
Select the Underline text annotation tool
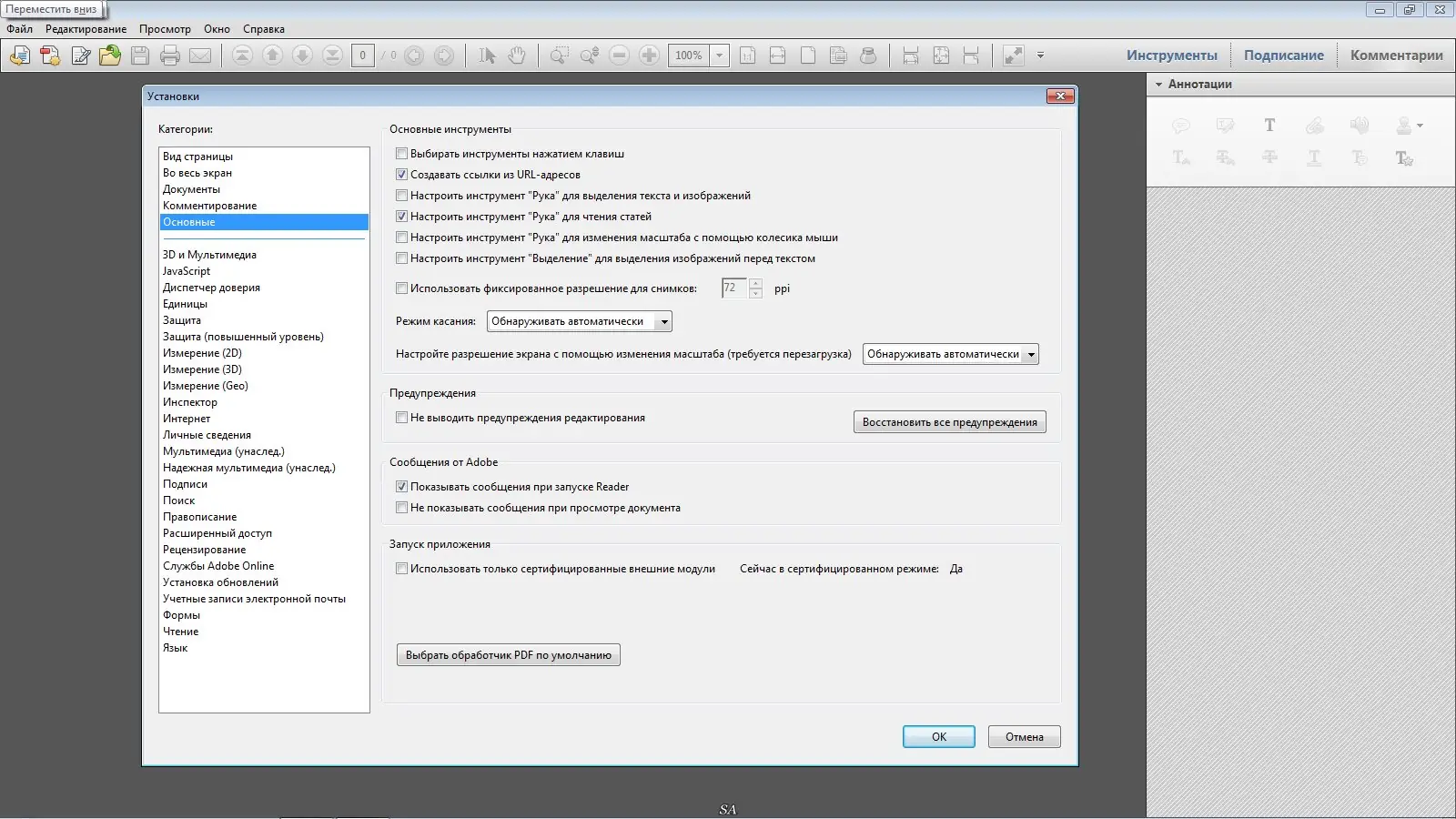pos(1315,157)
